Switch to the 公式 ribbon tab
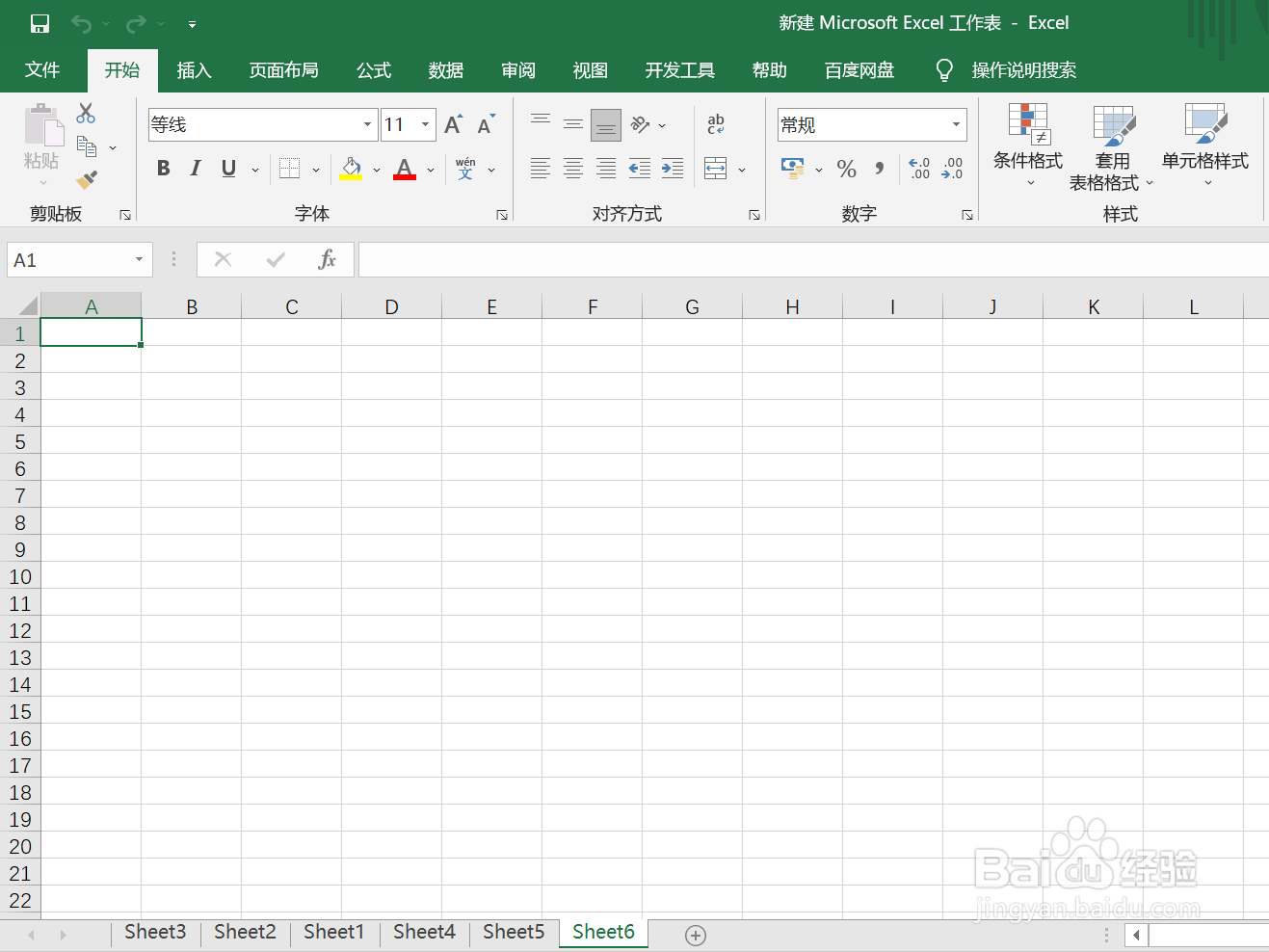This screenshot has height=952, width=1269. (x=374, y=70)
